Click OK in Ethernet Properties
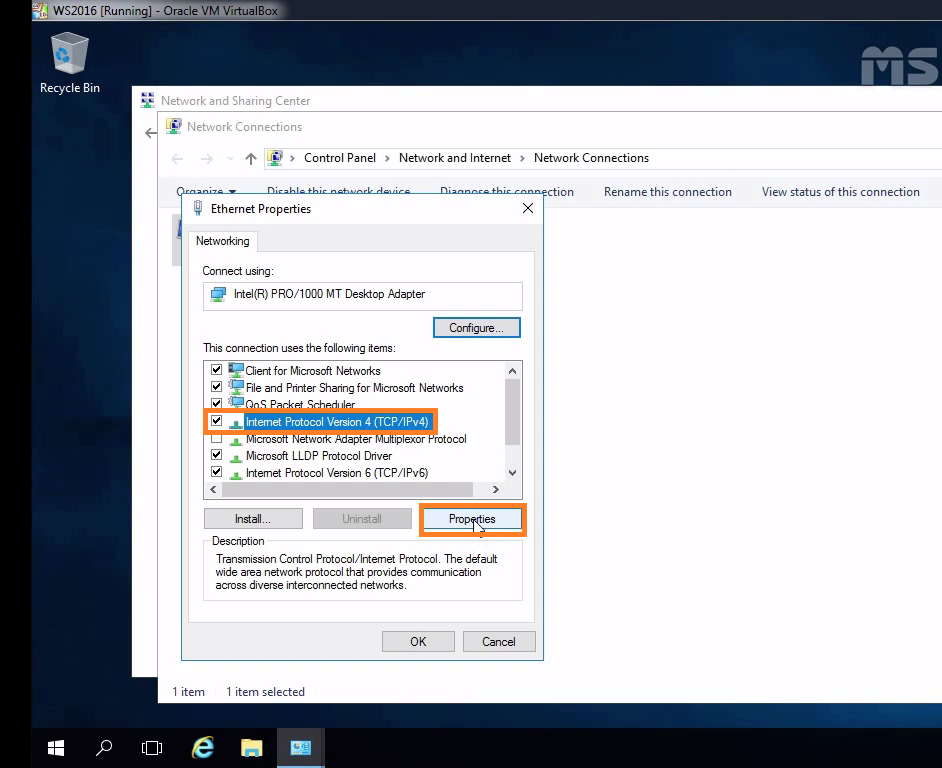Screen dimensions: 942x768 (x=418, y=642)
